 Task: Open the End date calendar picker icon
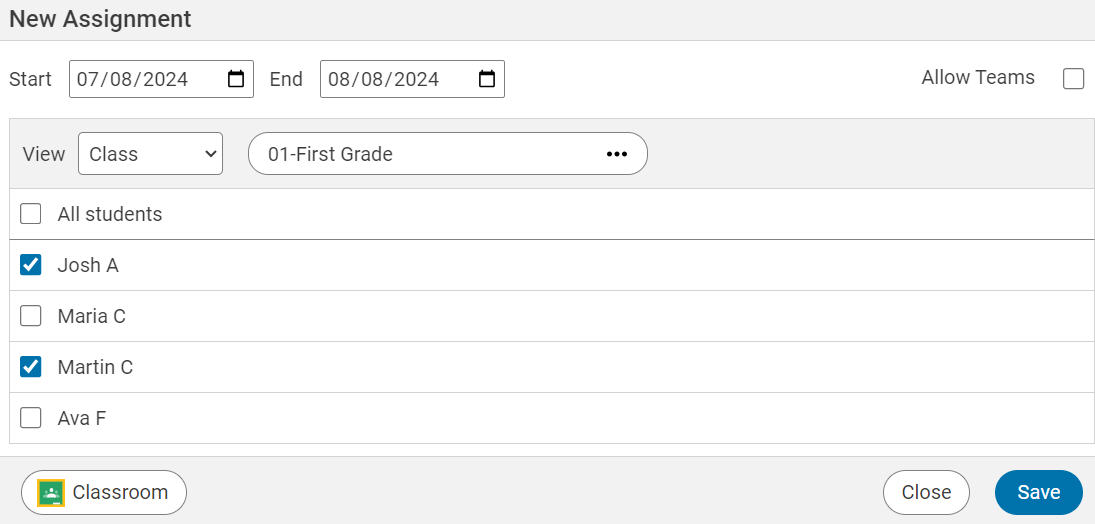[x=487, y=80]
